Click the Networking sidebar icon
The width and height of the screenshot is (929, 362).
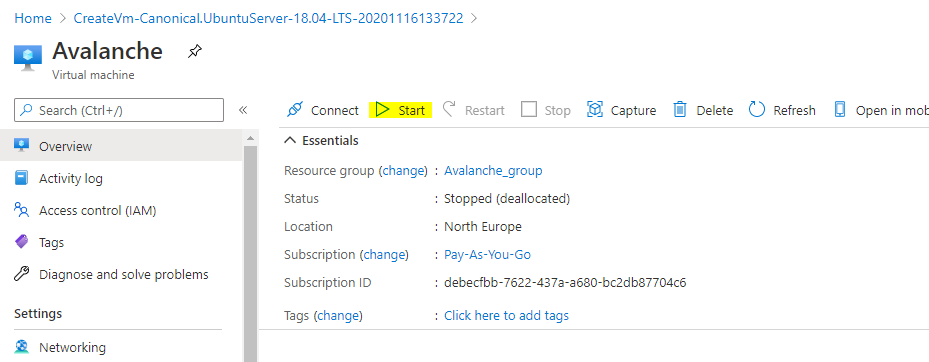(x=22, y=347)
